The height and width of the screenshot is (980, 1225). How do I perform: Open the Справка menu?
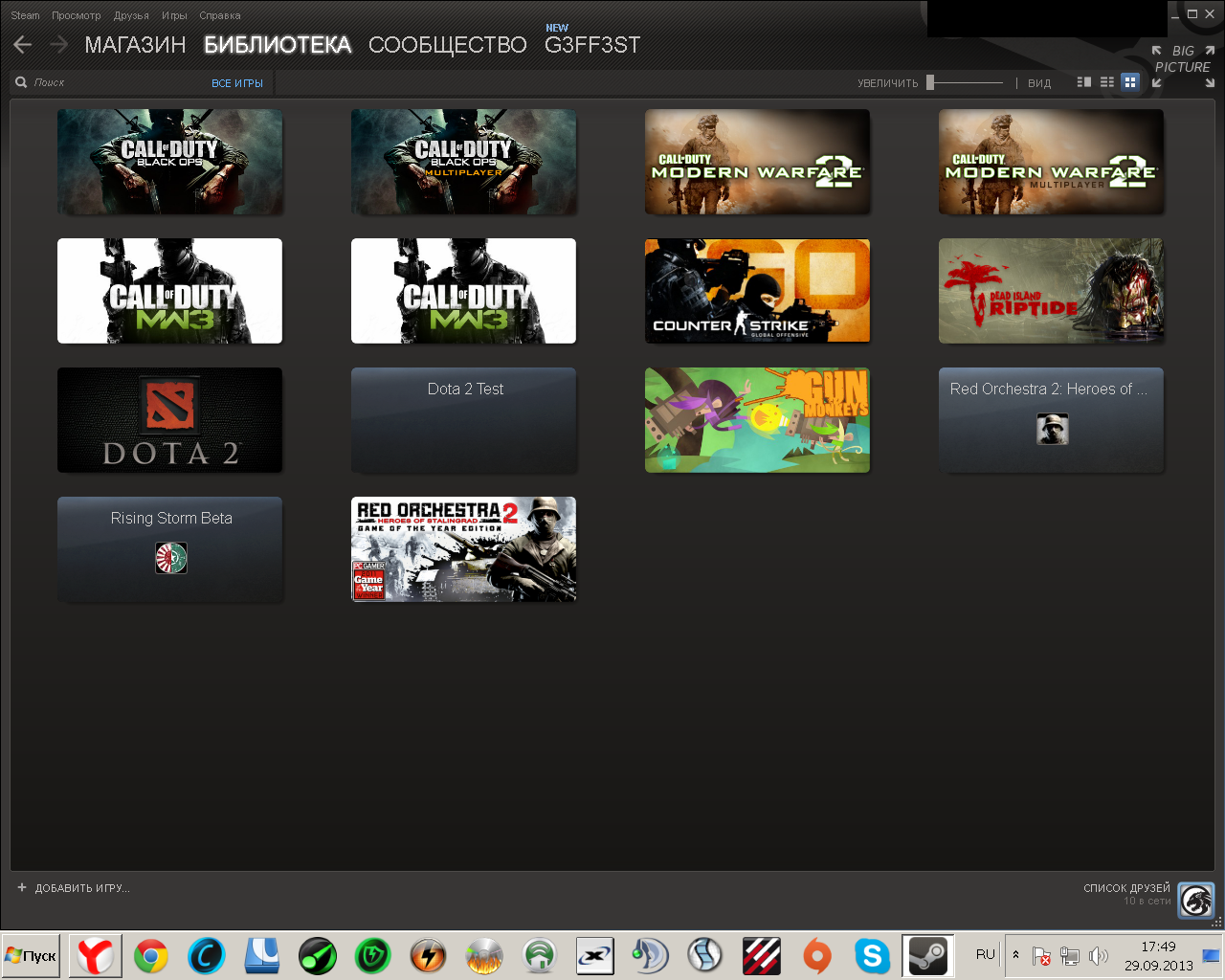coord(220,15)
